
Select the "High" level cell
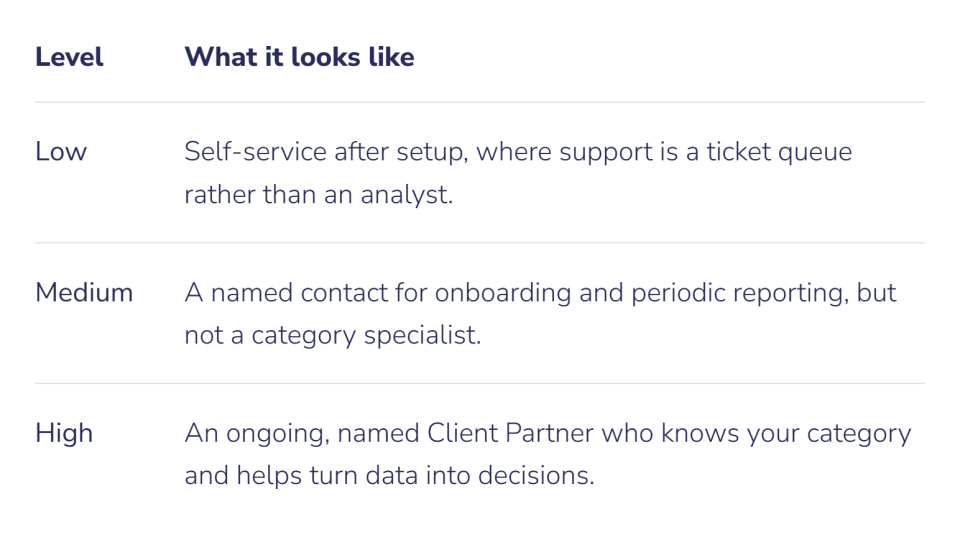pyautogui.click(x=64, y=432)
